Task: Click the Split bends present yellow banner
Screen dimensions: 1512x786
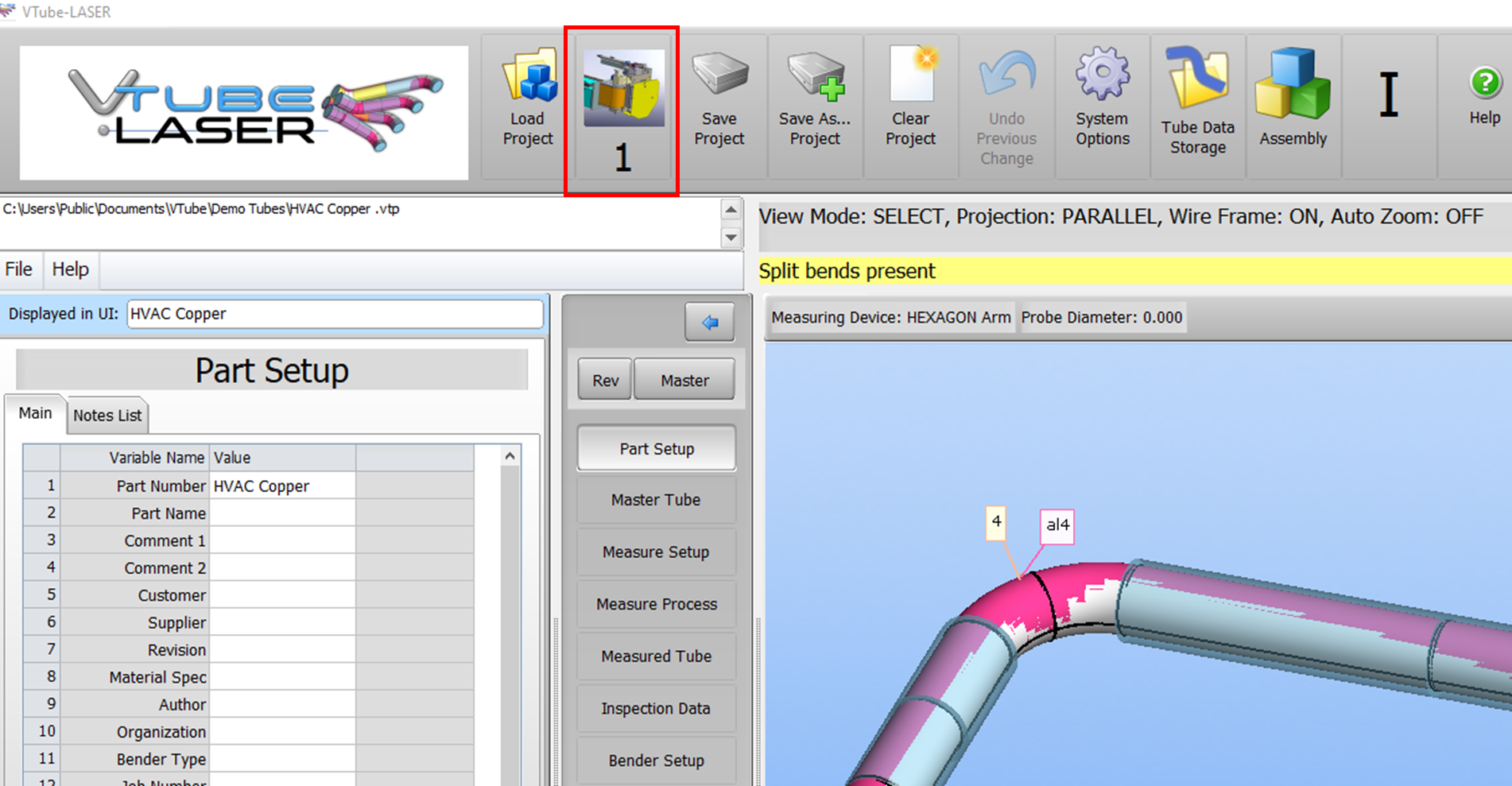Action: 1134,271
